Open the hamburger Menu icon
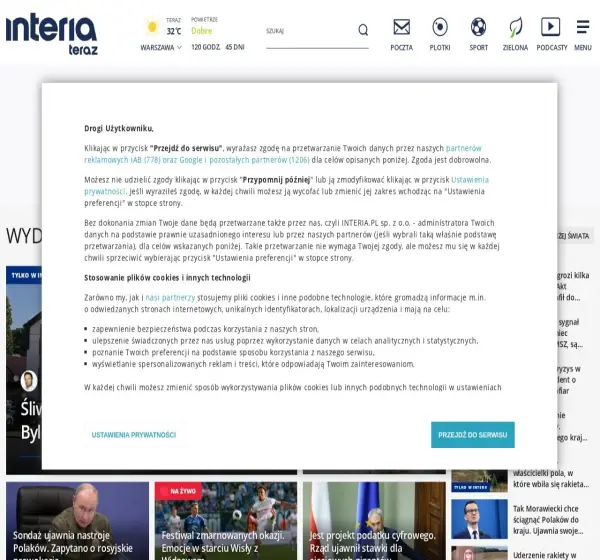 [583, 27]
